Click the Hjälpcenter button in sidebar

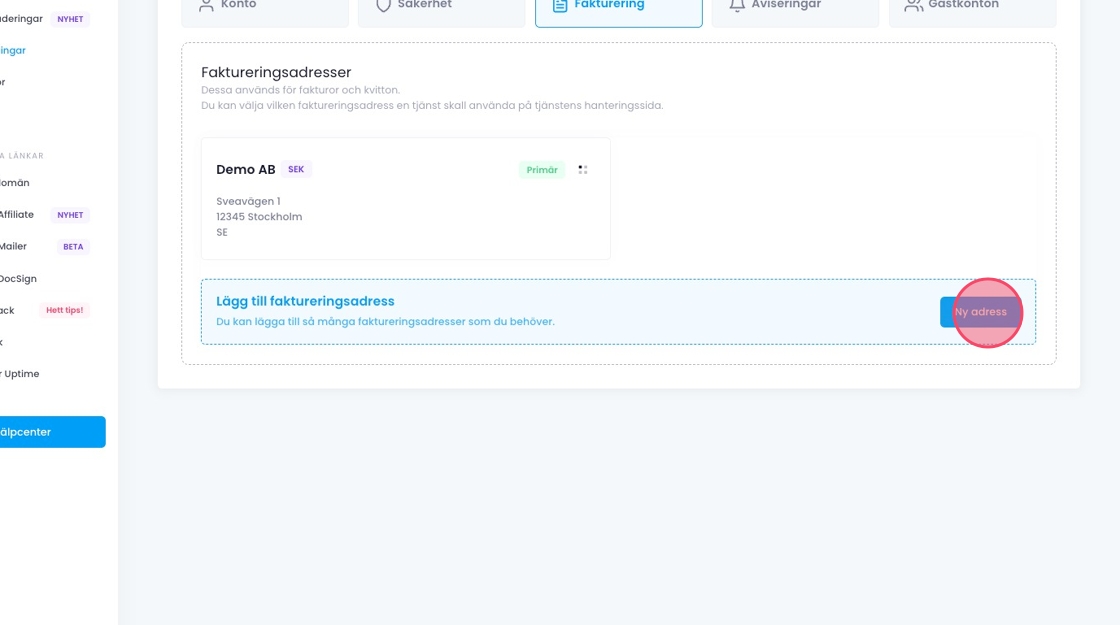[x=50, y=432]
